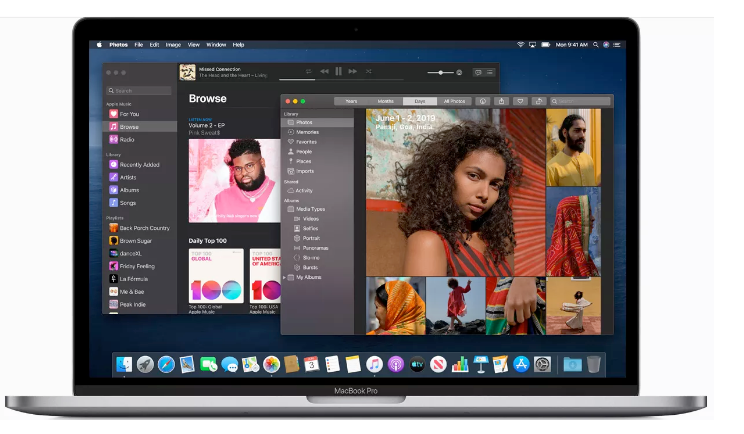Switch to the Years tab in Photos
The width and height of the screenshot is (744, 434).
[351, 101]
